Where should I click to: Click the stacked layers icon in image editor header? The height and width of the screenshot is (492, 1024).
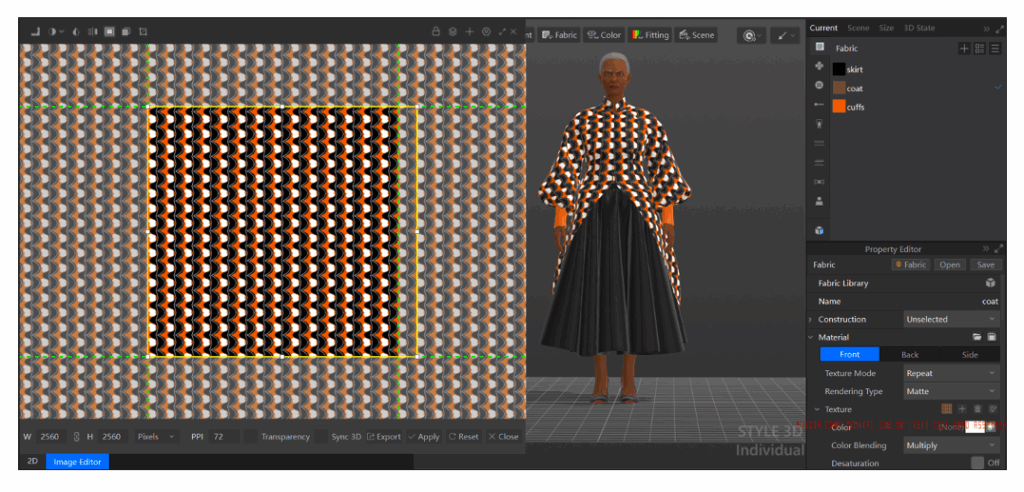click(x=453, y=31)
